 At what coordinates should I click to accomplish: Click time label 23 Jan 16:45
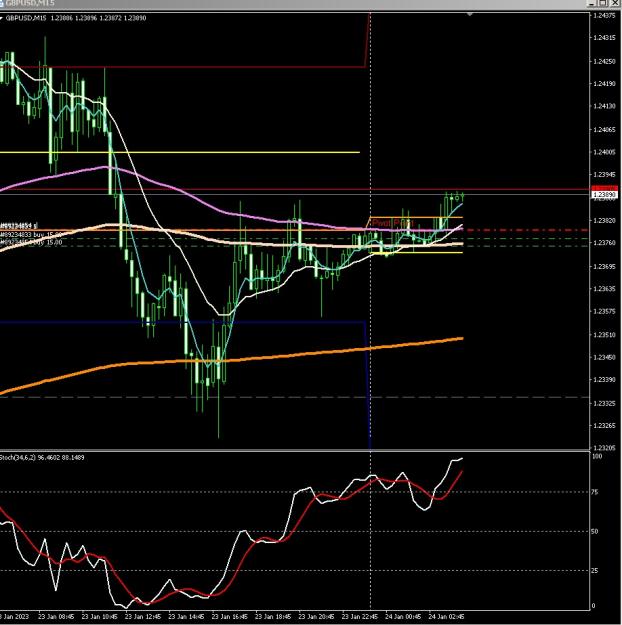tap(230, 617)
